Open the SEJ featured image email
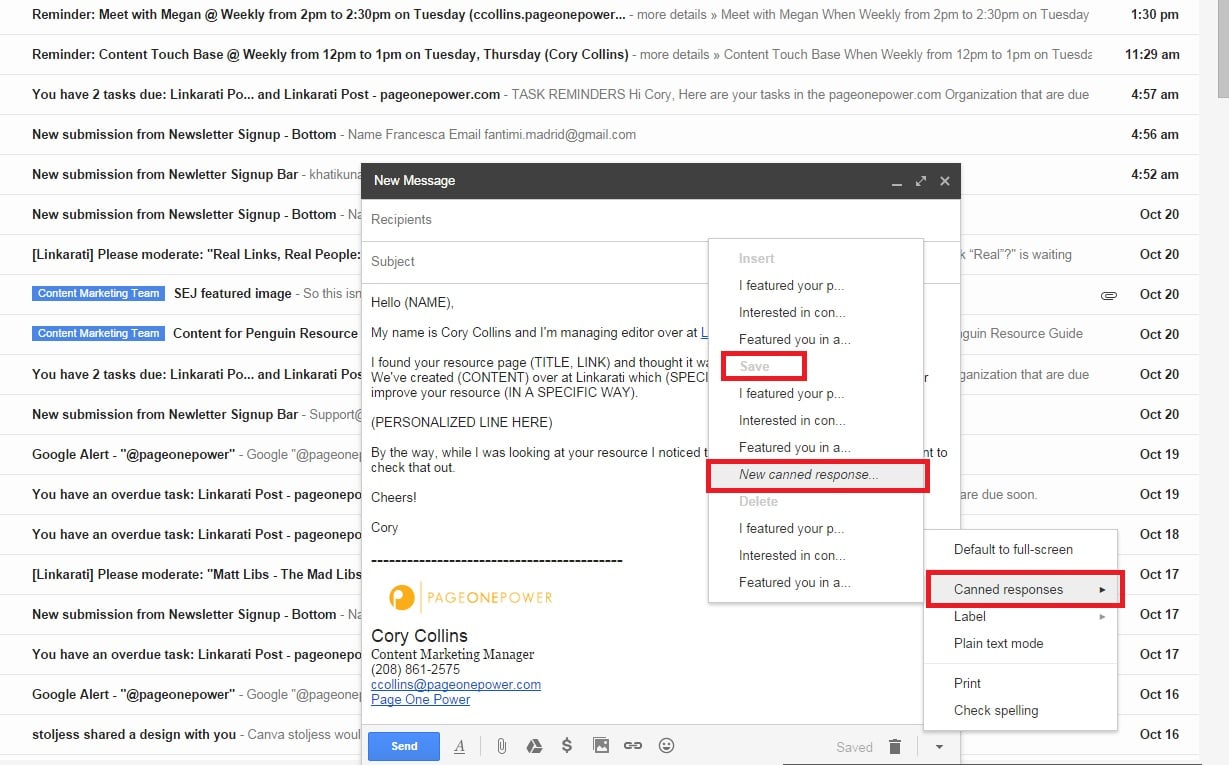The height and width of the screenshot is (765, 1229). [232, 294]
